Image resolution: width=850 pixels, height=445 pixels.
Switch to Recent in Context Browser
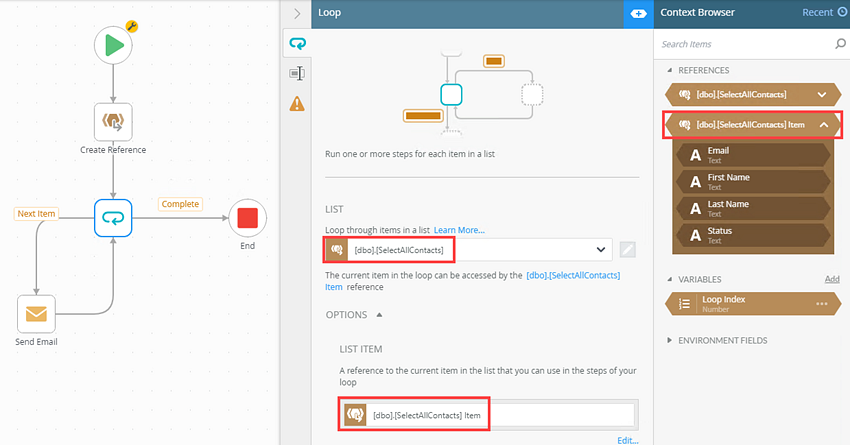pyautogui.click(x=817, y=12)
